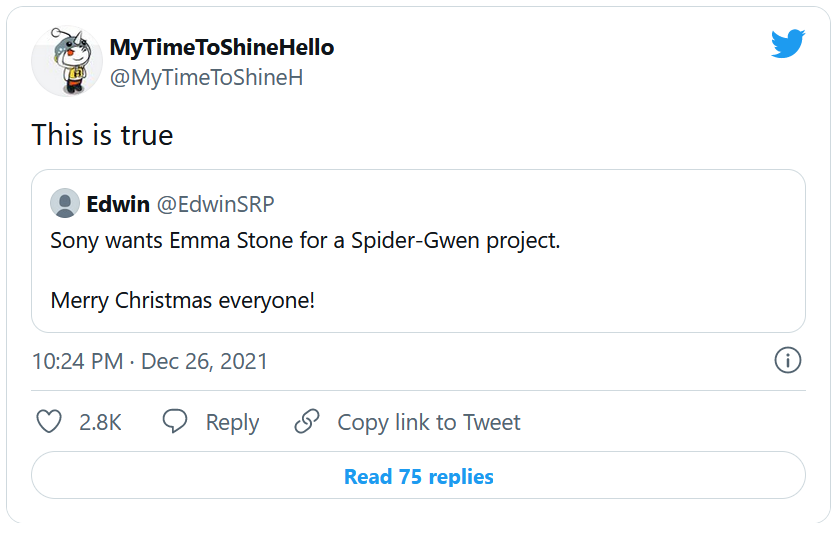Click the 2.8K likes count
This screenshot has height=535, width=838.
(100, 423)
